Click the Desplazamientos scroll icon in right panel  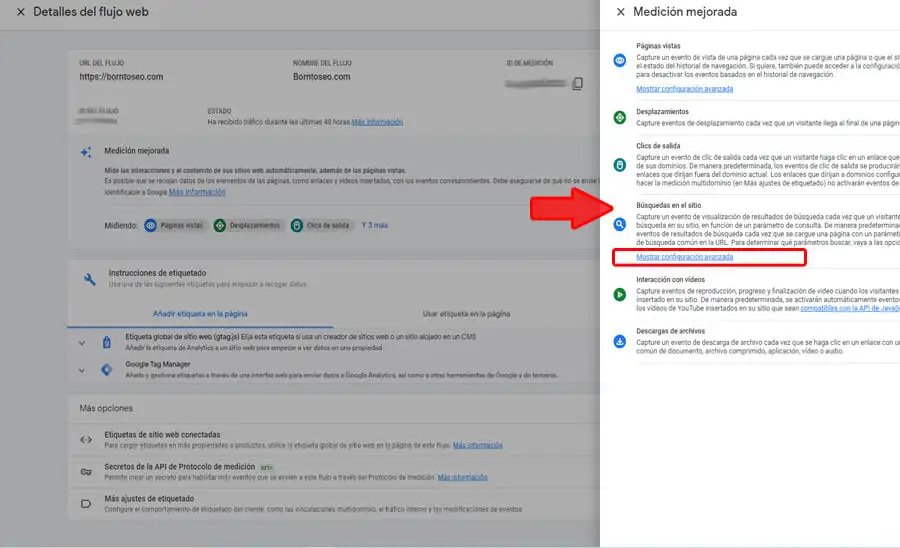point(620,118)
